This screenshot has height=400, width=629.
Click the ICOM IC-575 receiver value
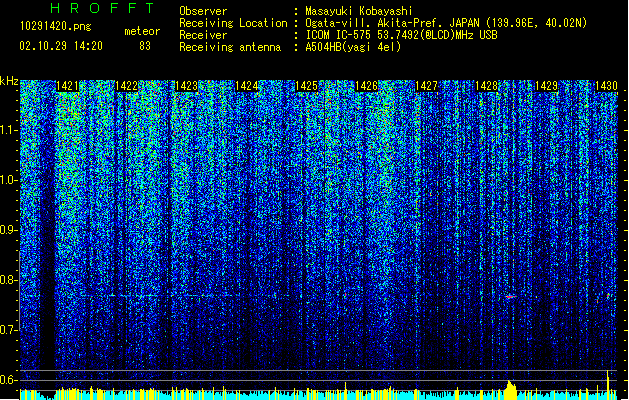(401, 35)
